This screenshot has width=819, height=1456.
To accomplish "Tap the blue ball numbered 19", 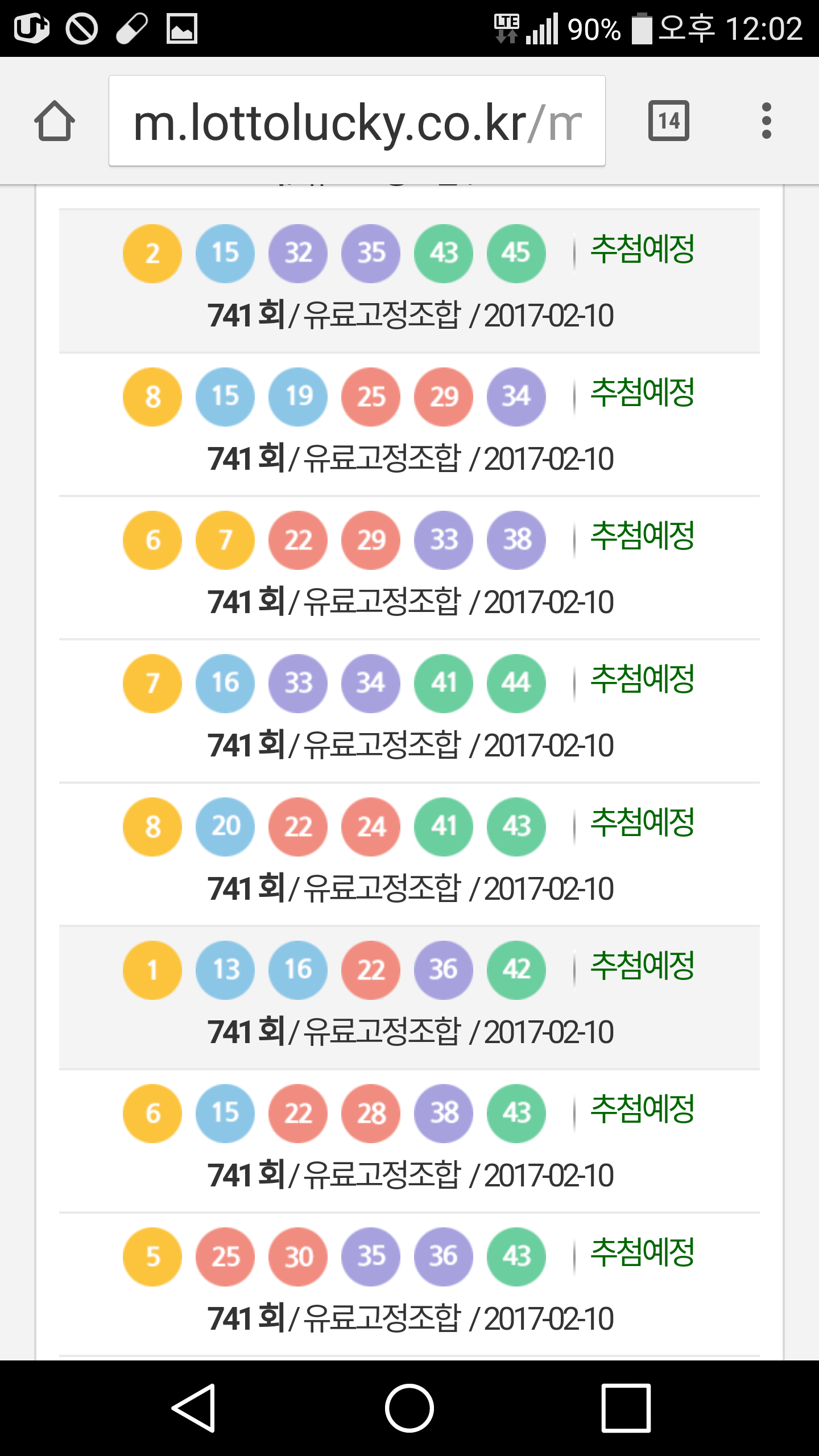I will pos(298,396).
